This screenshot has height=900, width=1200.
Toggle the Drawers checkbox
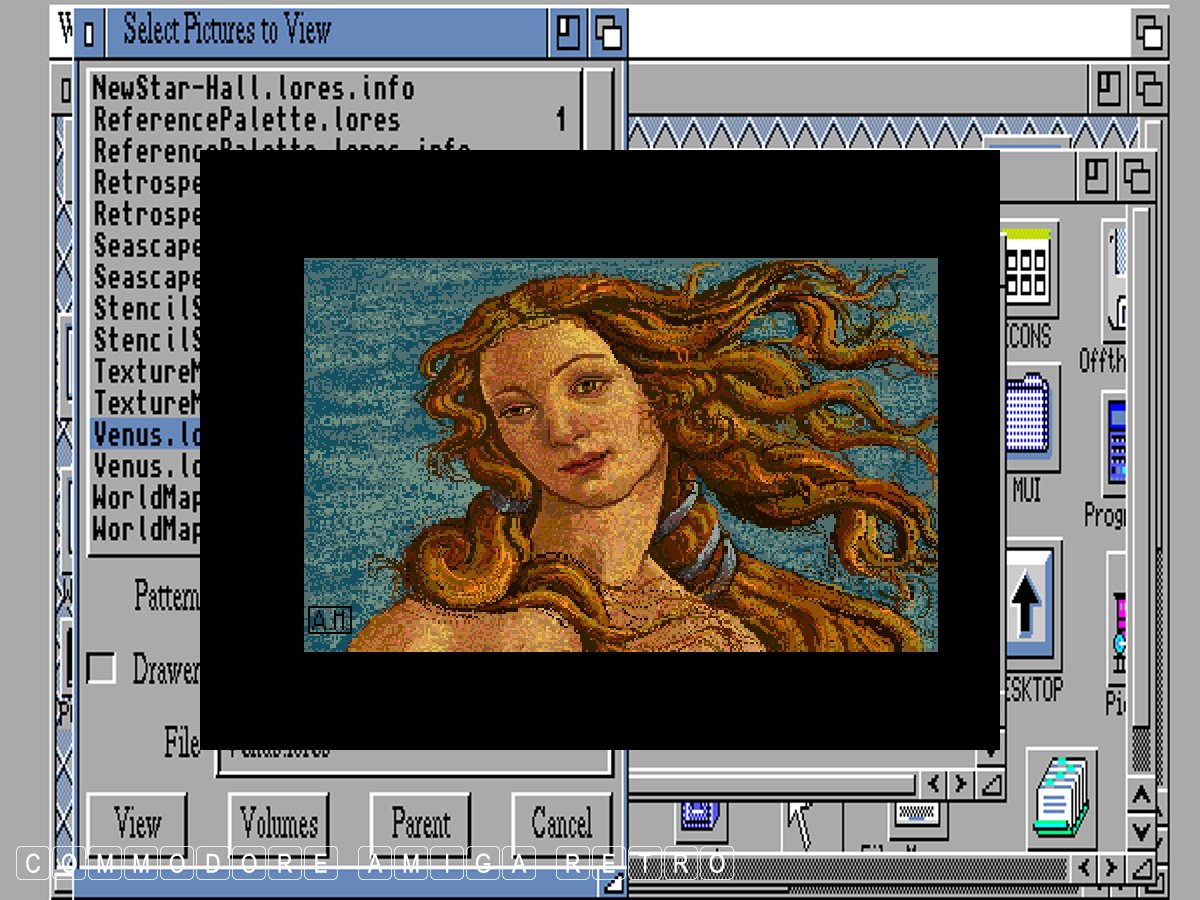click(101, 667)
